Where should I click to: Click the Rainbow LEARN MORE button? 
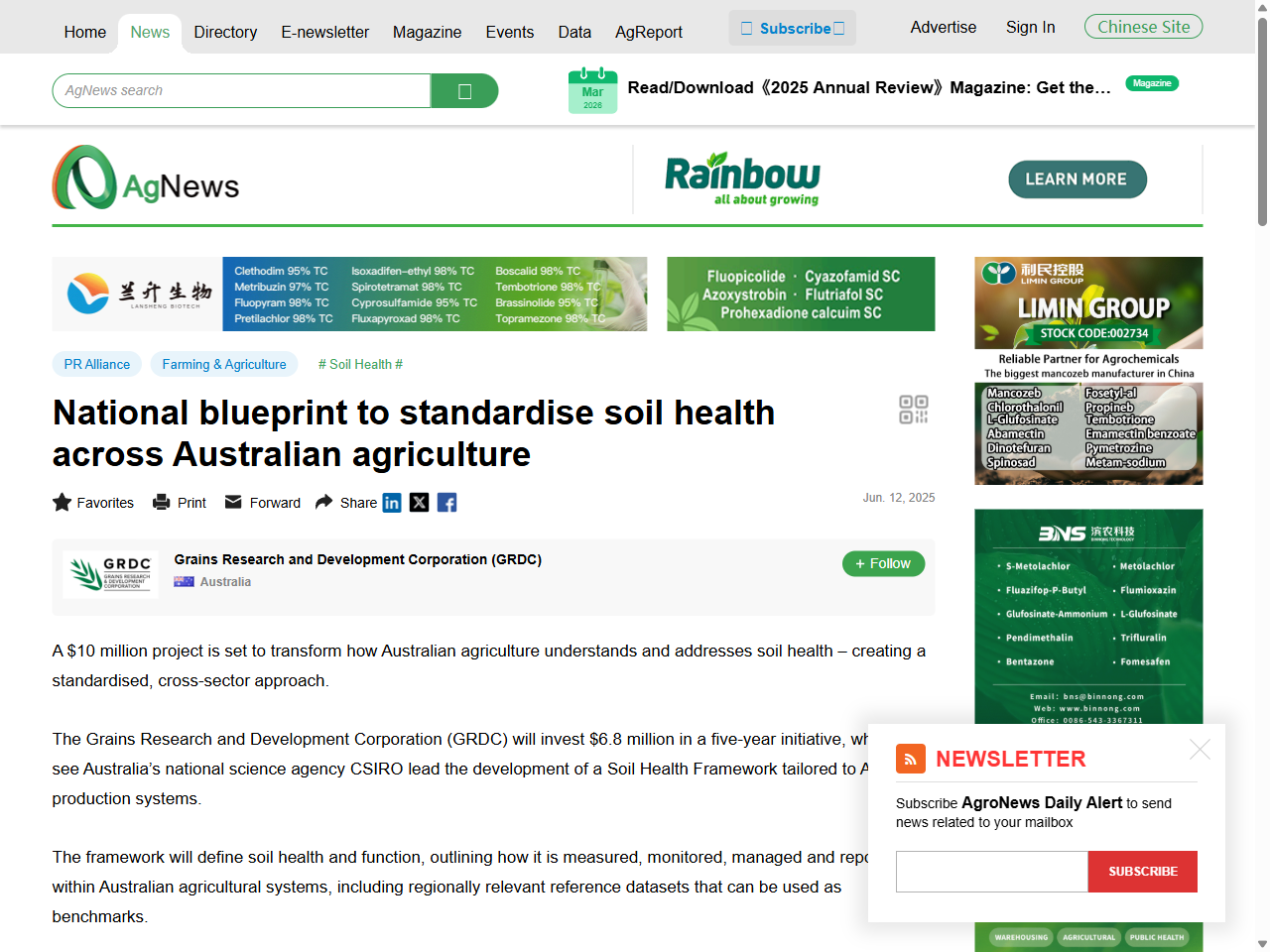[1078, 179]
